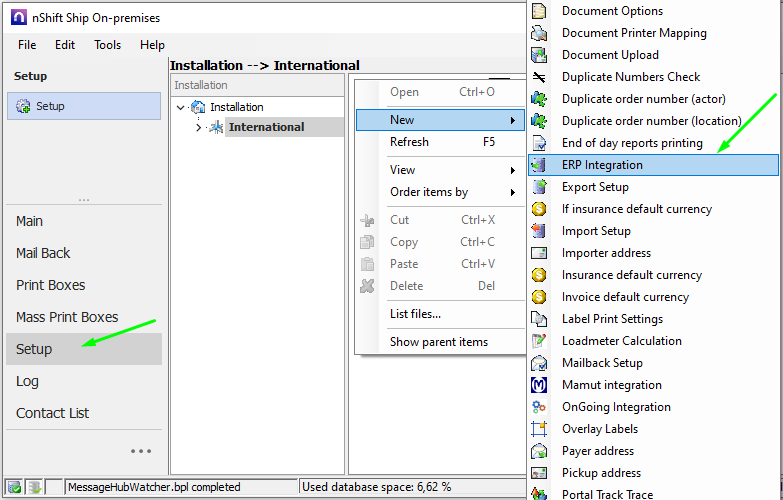Select Overlay Labels menu entry
This screenshot has width=783, height=500.
[x=653, y=429]
